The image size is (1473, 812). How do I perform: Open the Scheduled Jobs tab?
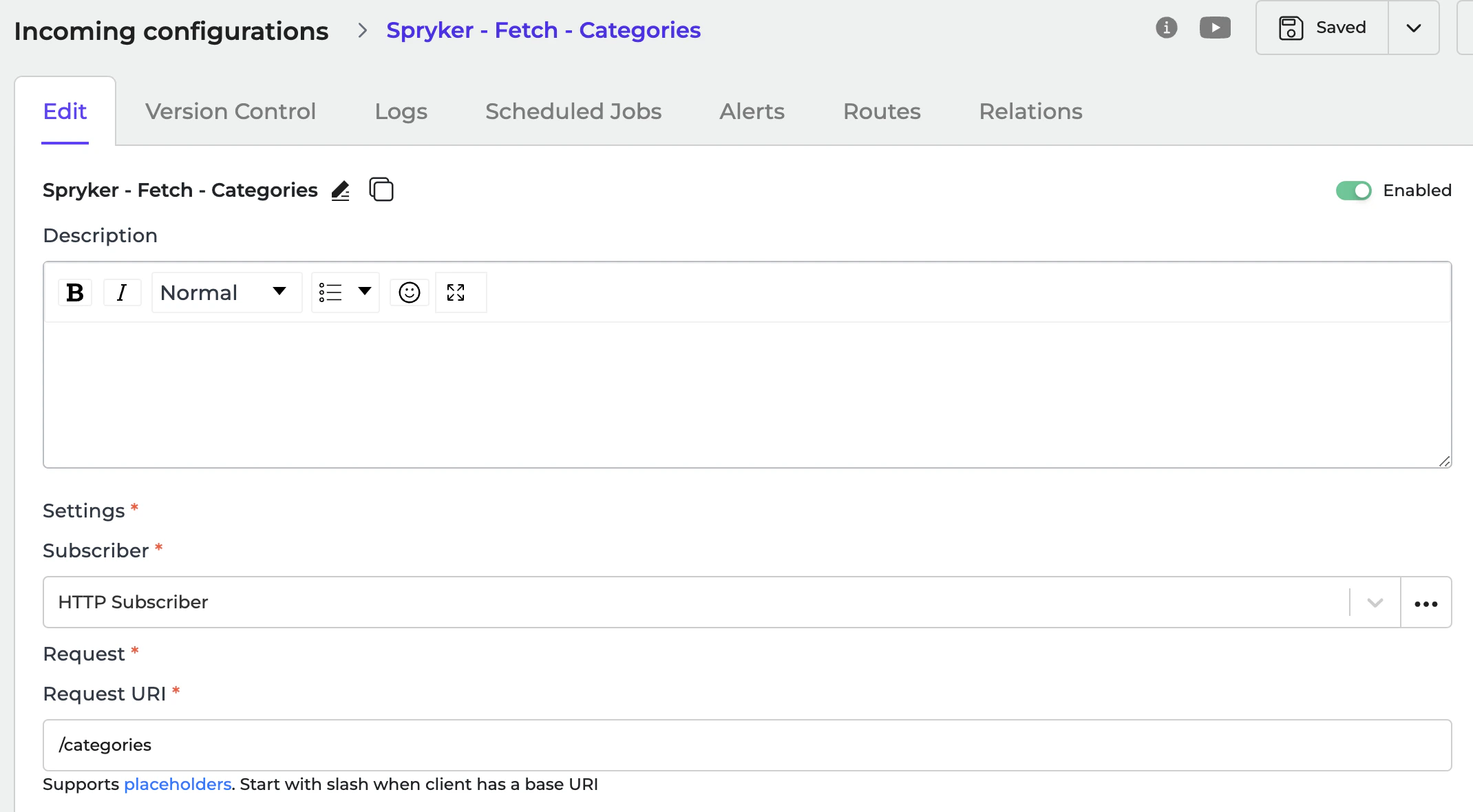click(x=573, y=111)
